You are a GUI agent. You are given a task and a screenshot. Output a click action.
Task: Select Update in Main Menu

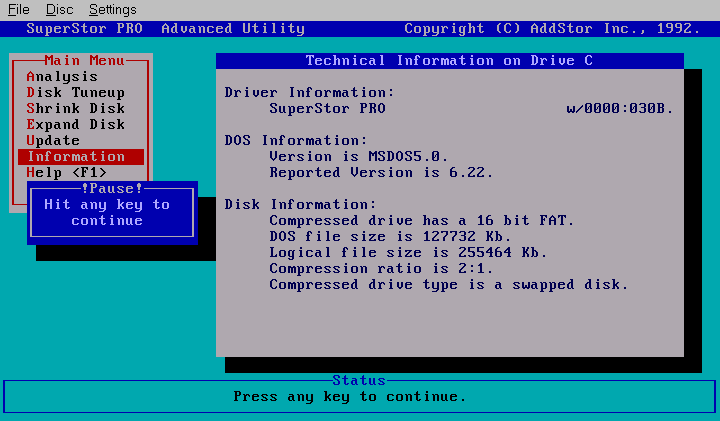pyautogui.click(x=53, y=140)
